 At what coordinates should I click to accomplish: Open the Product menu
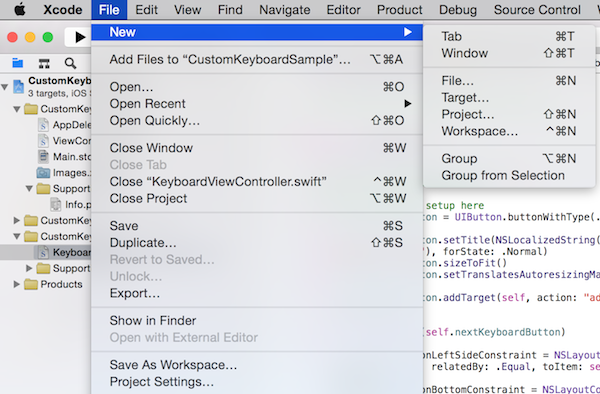coord(399,9)
